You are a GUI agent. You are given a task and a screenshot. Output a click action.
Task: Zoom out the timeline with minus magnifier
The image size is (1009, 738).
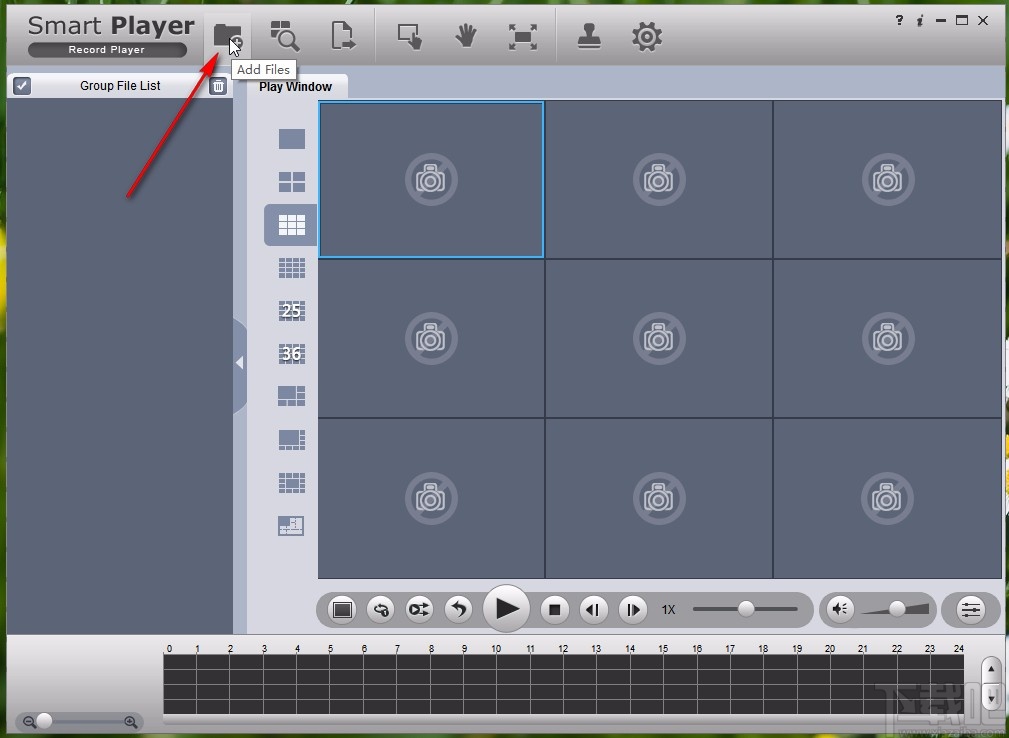click(x=29, y=722)
